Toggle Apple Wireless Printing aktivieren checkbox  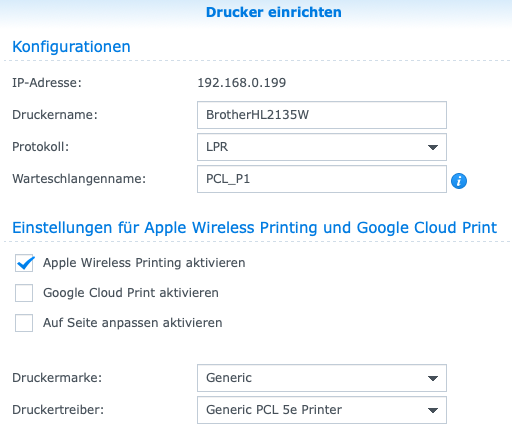click(x=24, y=263)
